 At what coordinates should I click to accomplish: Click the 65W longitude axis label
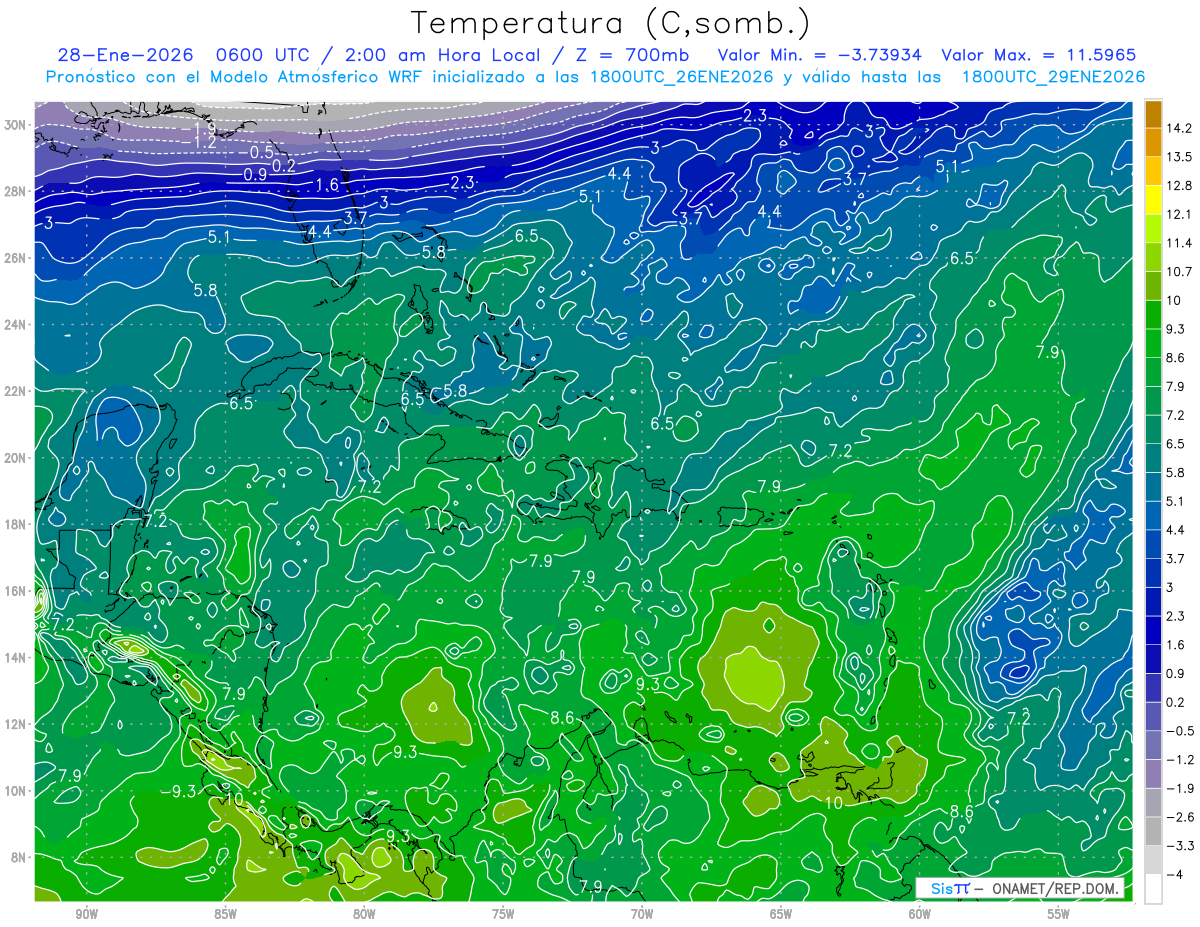(781, 914)
